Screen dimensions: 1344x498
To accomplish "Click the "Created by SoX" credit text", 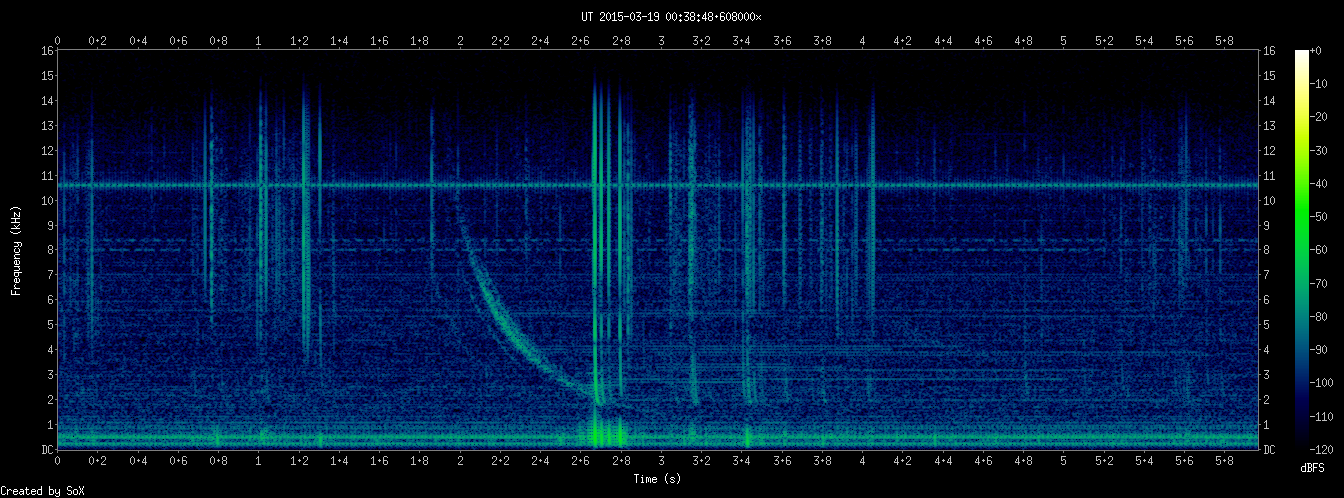I will click(43, 491).
